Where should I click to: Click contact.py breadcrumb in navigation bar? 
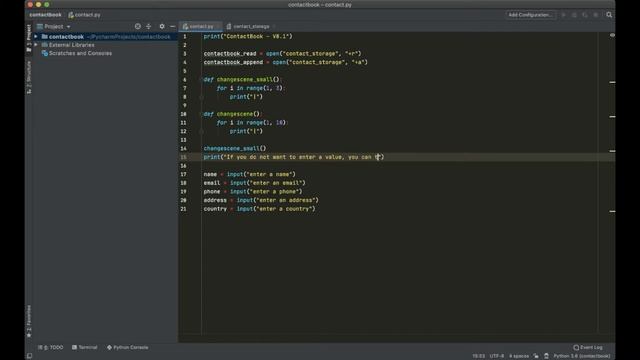point(84,15)
